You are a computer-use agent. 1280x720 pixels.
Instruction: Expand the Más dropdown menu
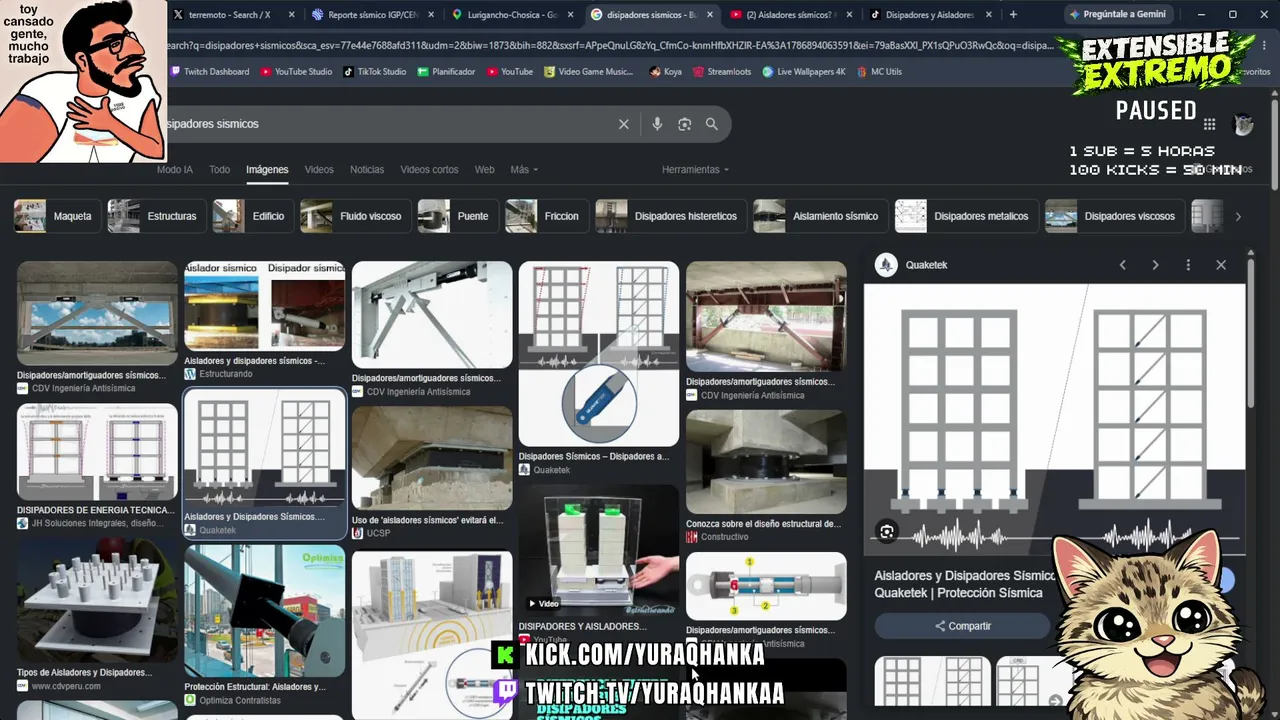[x=524, y=170]
